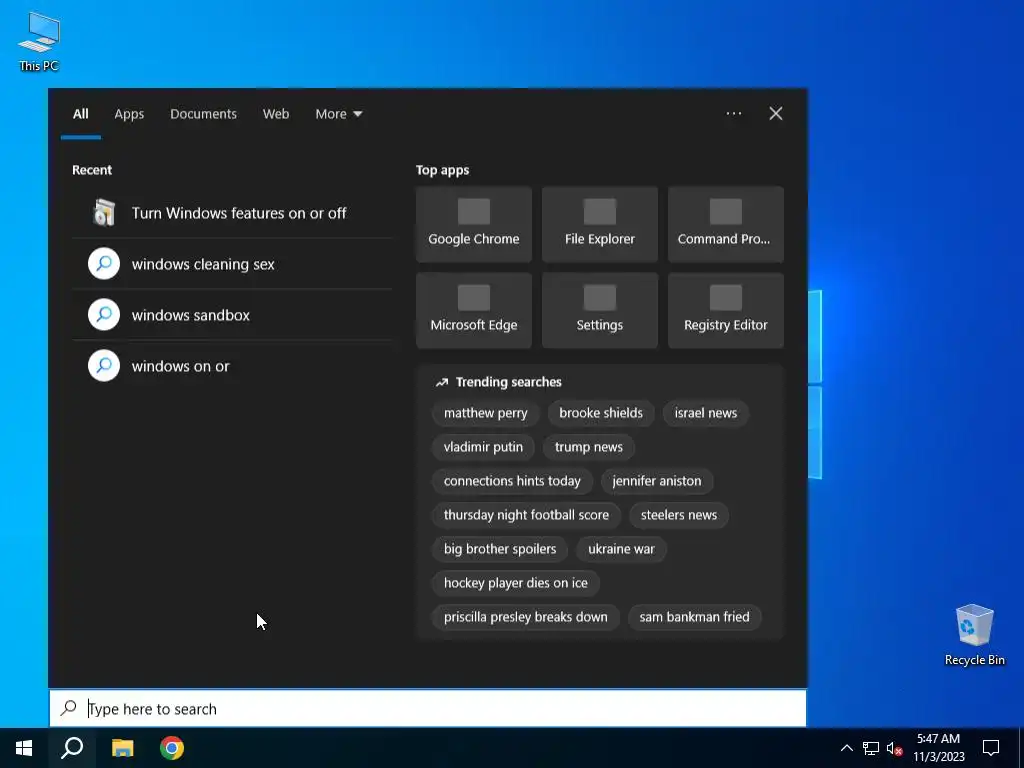Switch to the All search tab

pos(80,114)
